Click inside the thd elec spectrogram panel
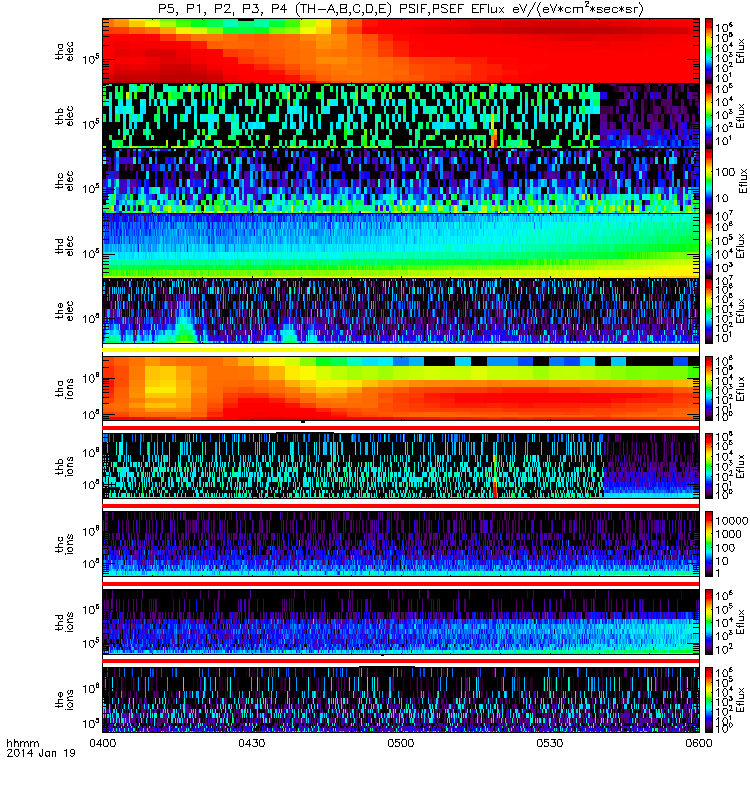This screenshot has width=750, height=800. tap(401, 245)
